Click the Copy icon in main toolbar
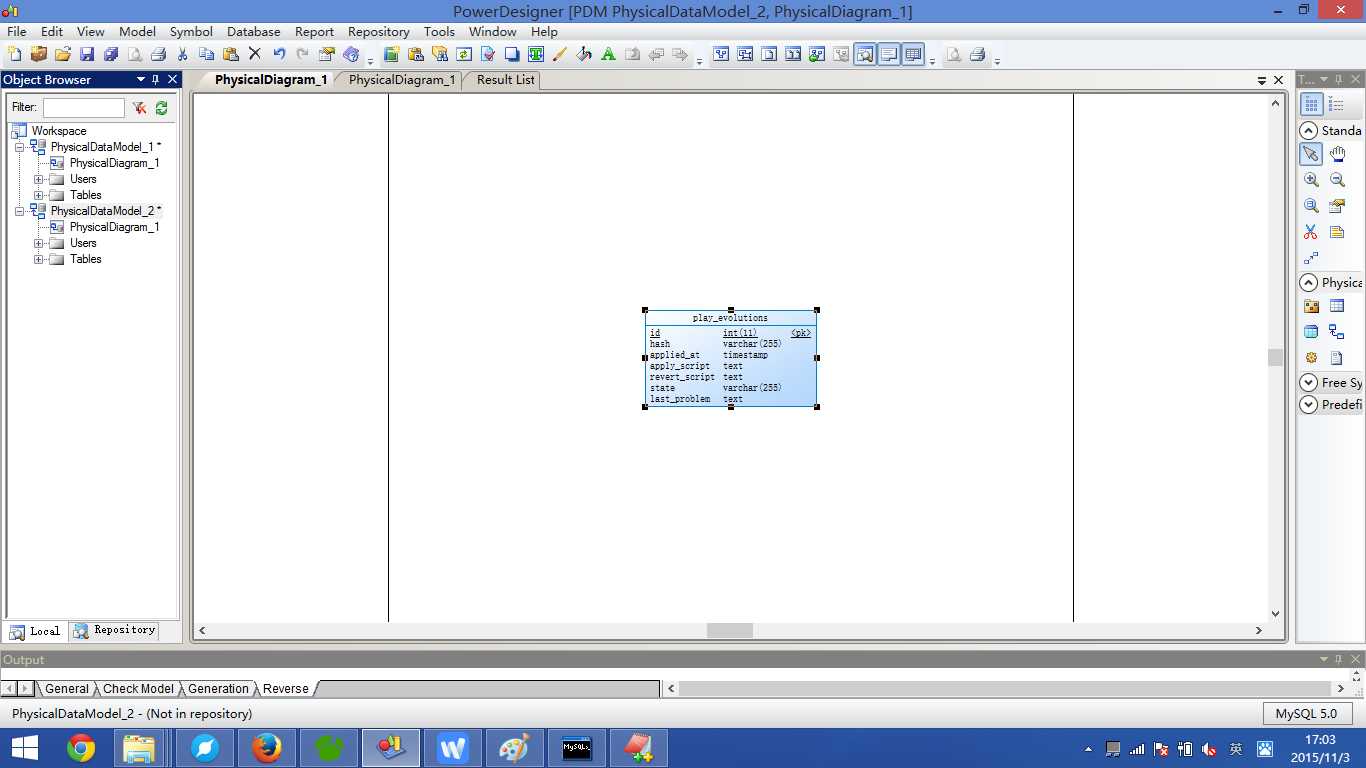 pos(207,54)
